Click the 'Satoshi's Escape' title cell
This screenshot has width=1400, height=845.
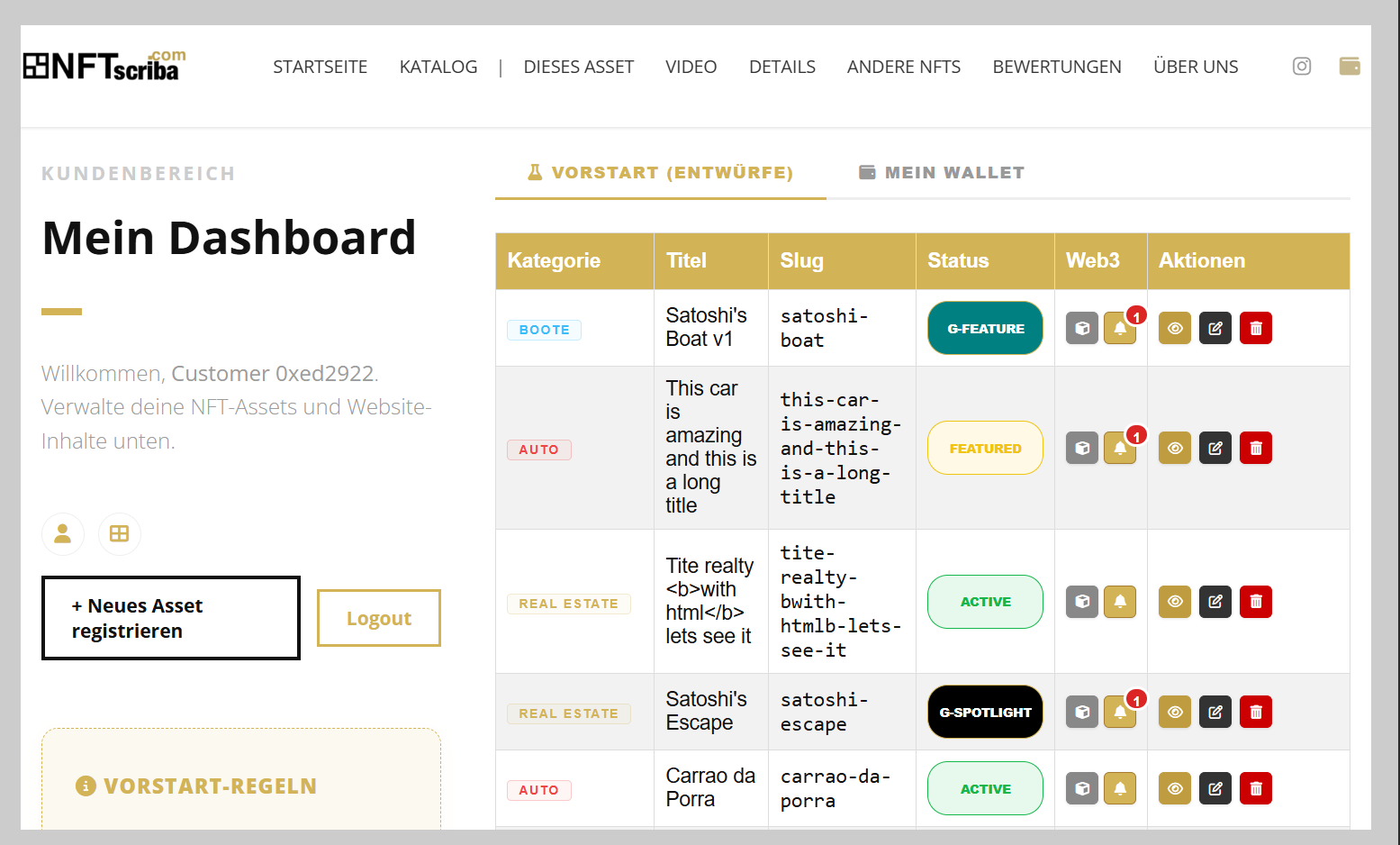click(x=711, y=712)
